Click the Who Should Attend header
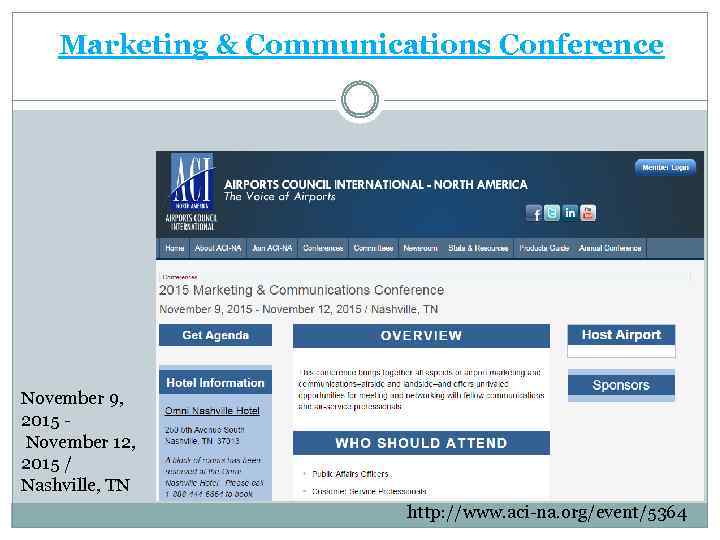The width and height of the screenshot is (720, 540). click(421, 443)
